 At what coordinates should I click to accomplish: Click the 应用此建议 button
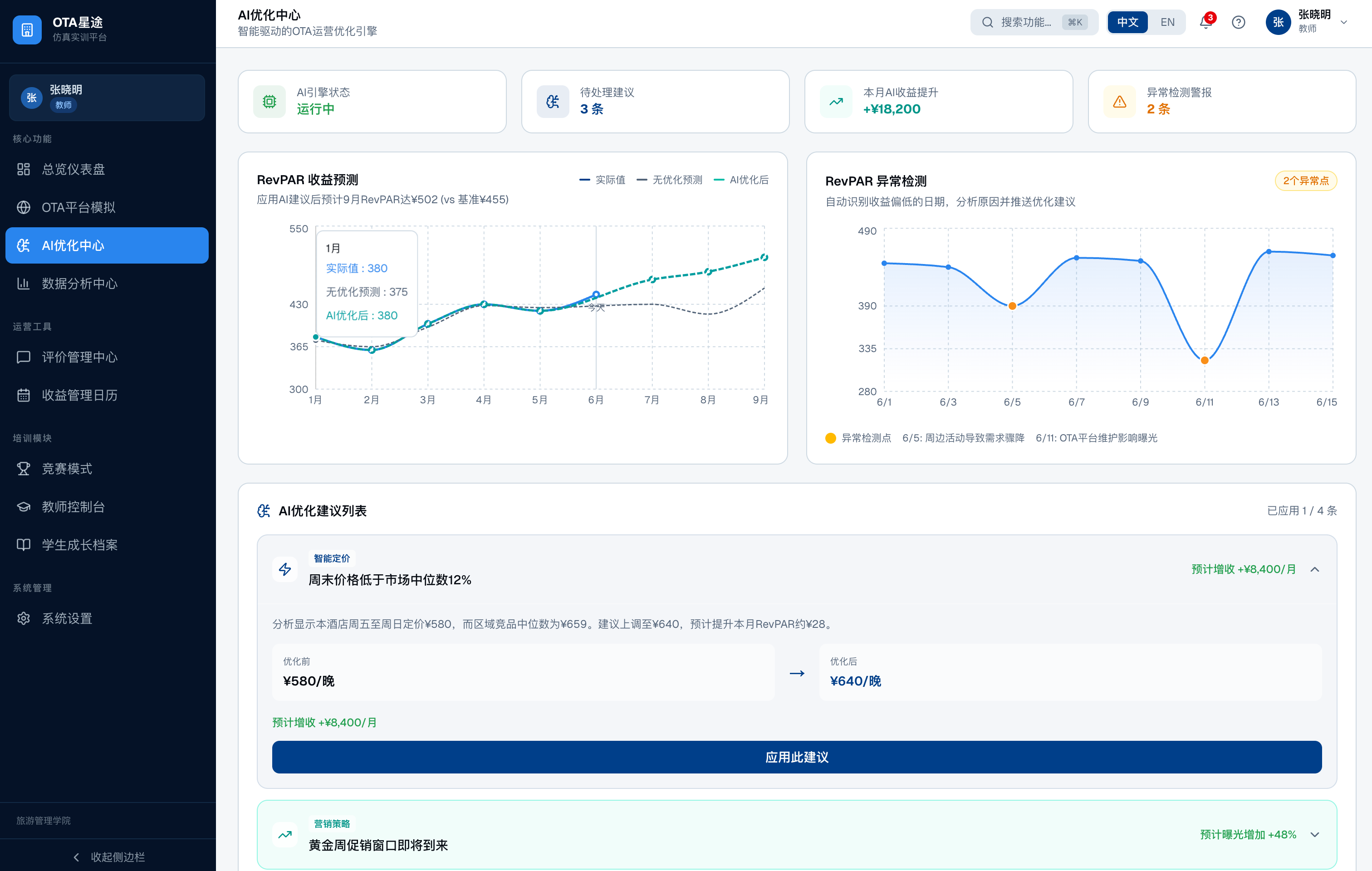pos(797,757)
